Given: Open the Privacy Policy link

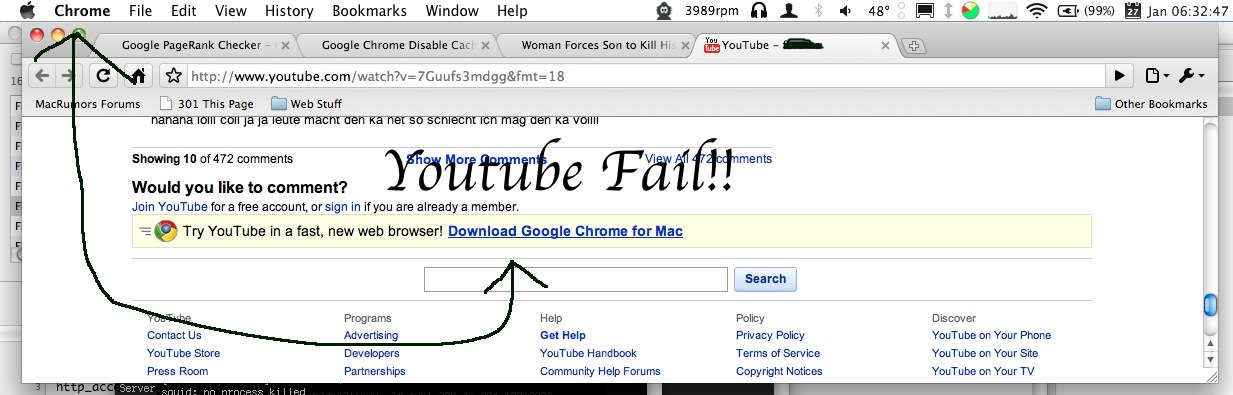Looking at the screenshot, I should tap(770, 336).
